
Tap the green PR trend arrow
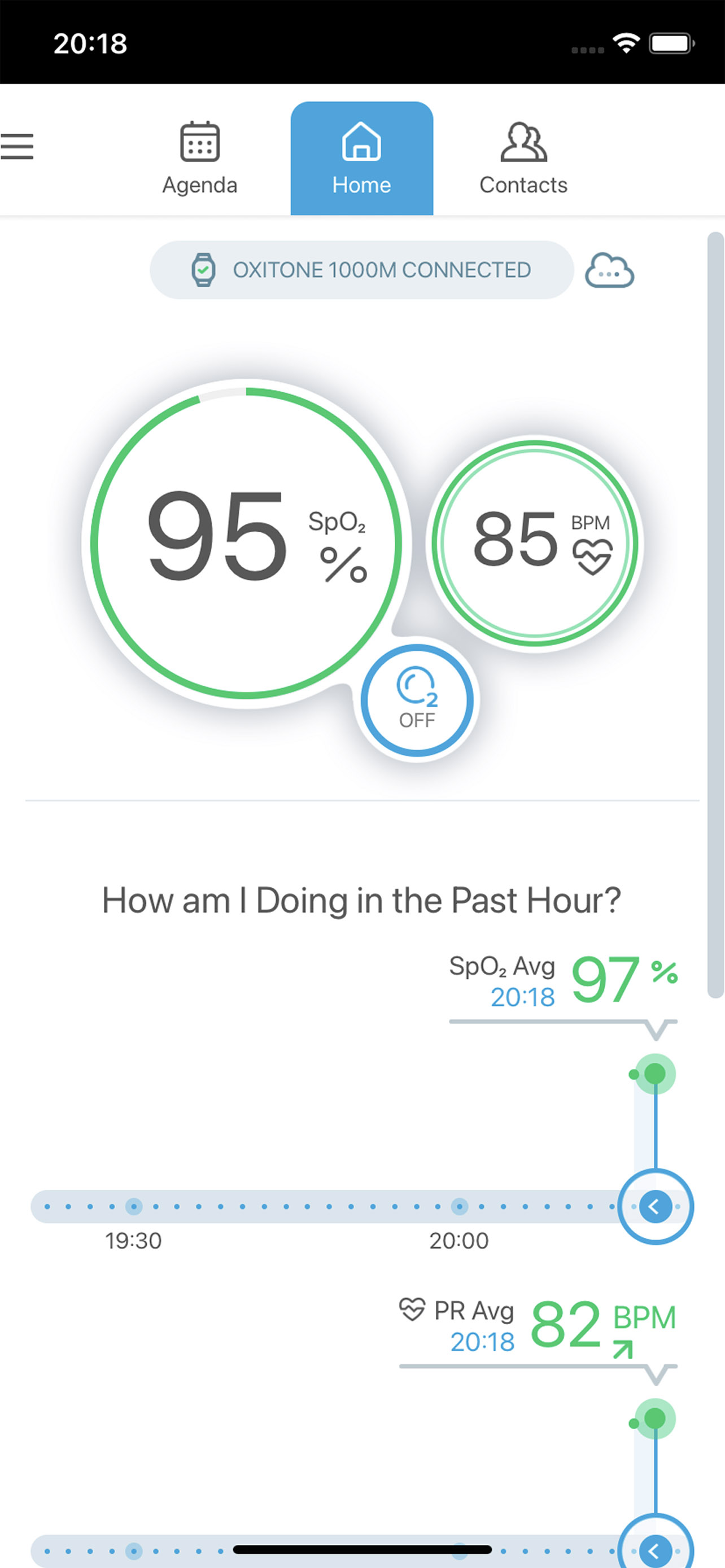click(x=623, y=1350)
